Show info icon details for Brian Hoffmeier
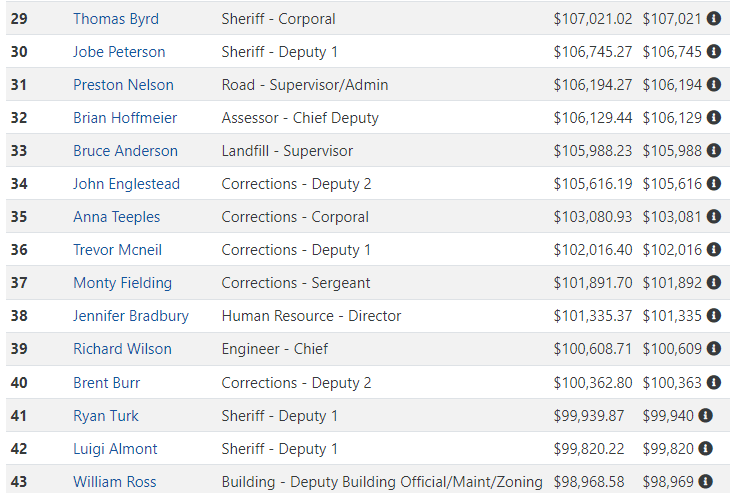730x493 pixels. tap(714, 117)
